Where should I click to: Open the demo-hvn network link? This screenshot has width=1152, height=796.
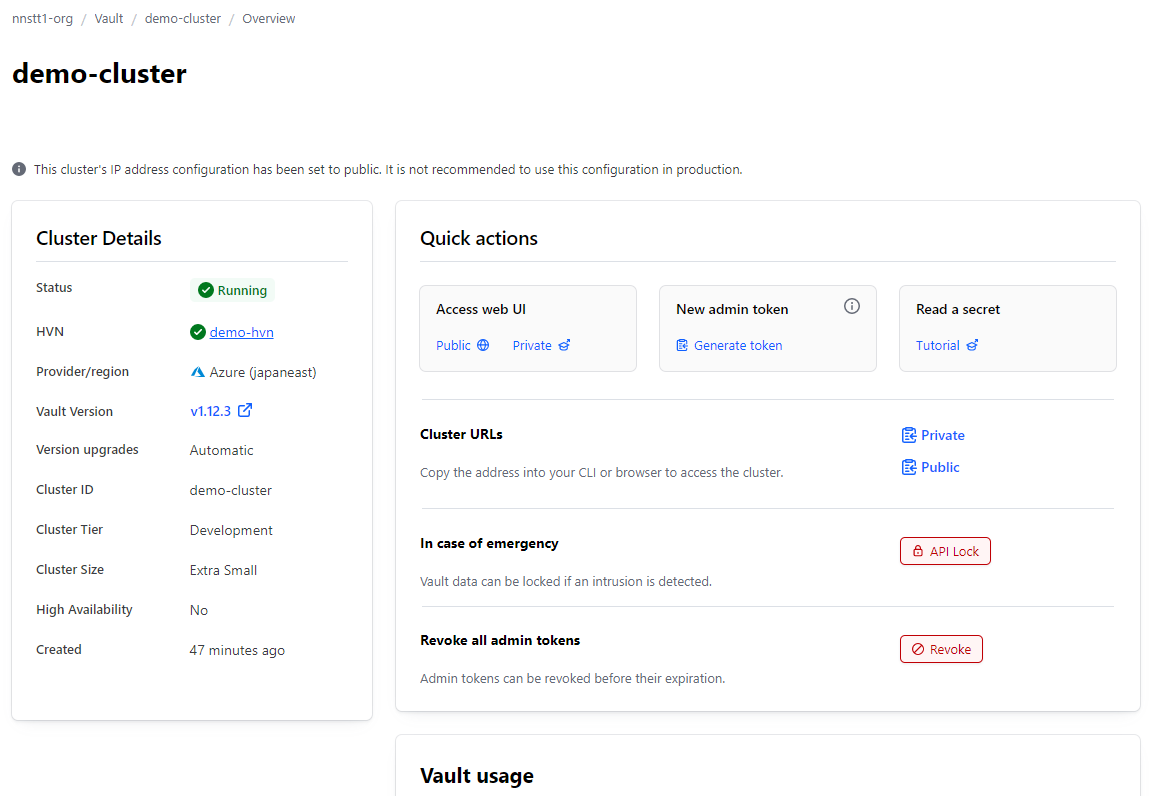click(242, 332)
